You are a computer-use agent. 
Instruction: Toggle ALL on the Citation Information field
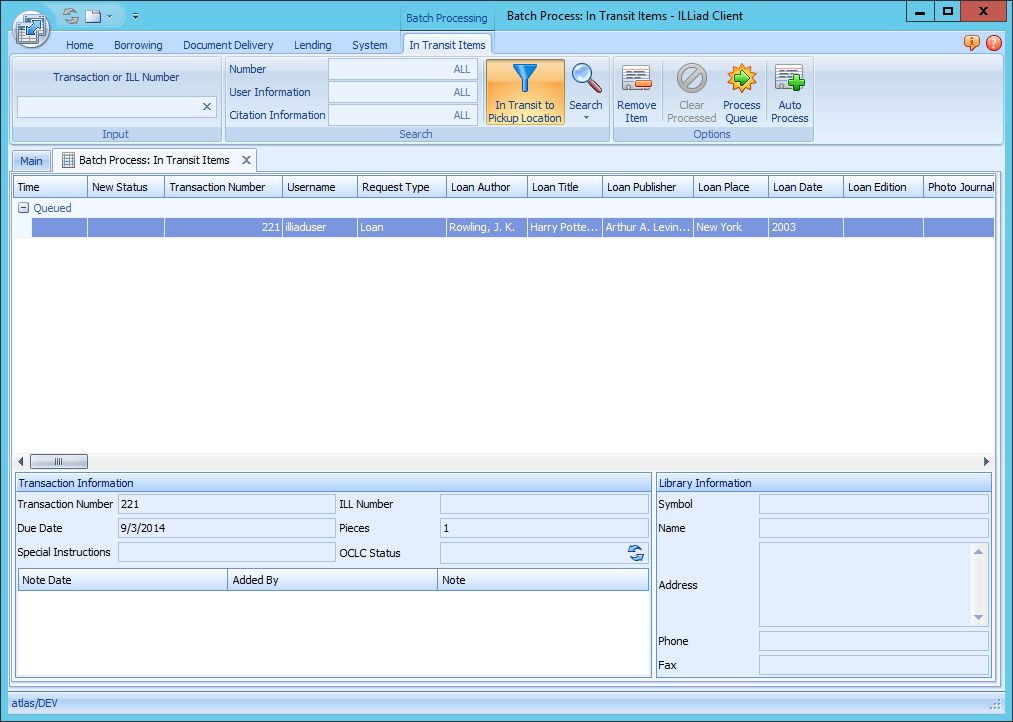tap(461, 114)
